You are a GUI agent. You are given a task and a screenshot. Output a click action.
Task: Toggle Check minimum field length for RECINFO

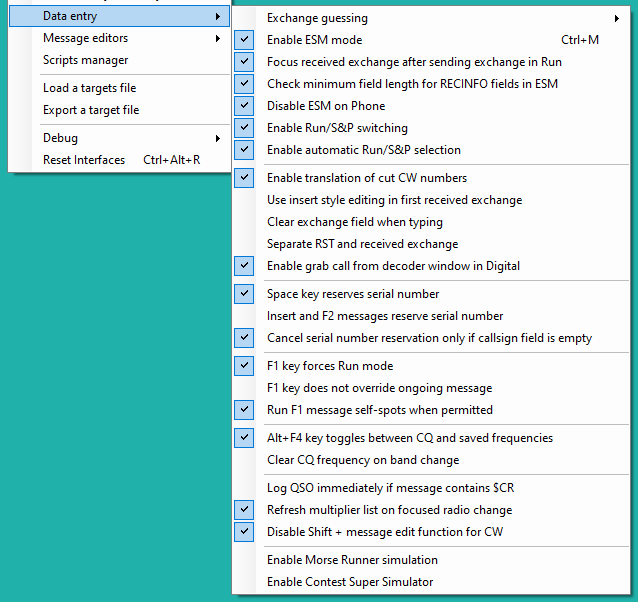(431, 84)
